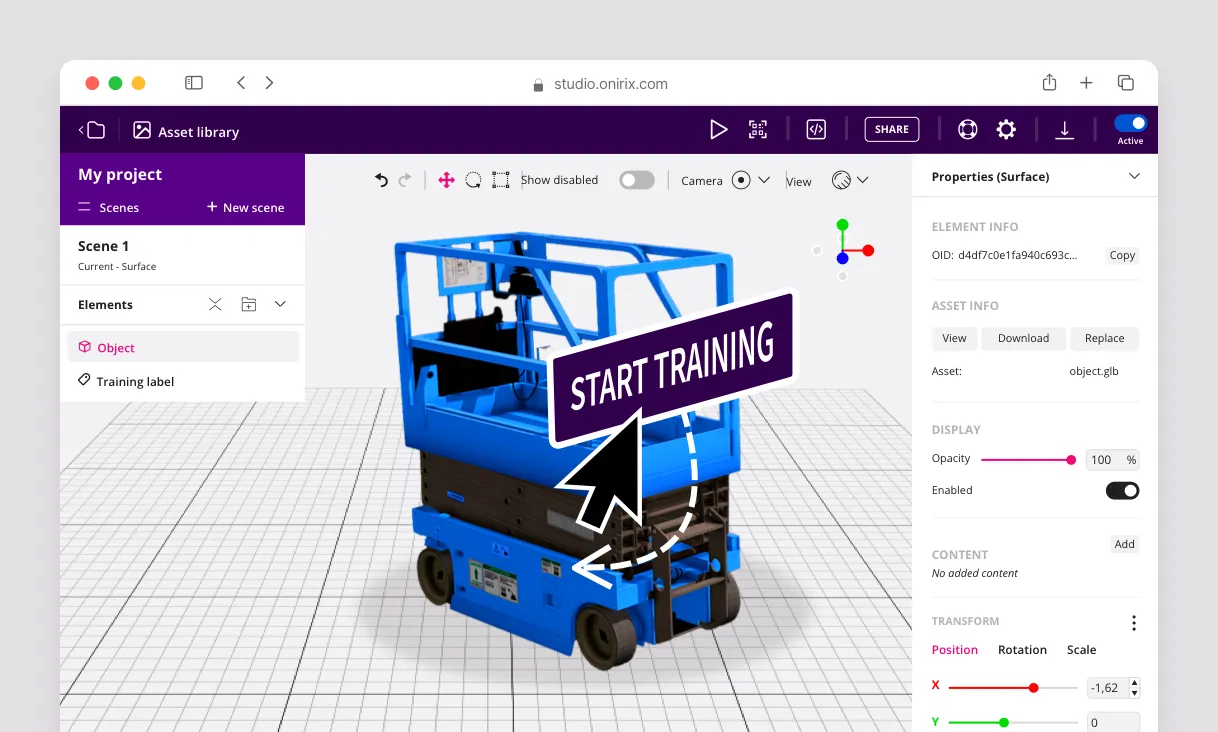1218x732 pixels.
Task: Collapse the Properties (Surface) panel
Action: click(x=1134, y=176)
